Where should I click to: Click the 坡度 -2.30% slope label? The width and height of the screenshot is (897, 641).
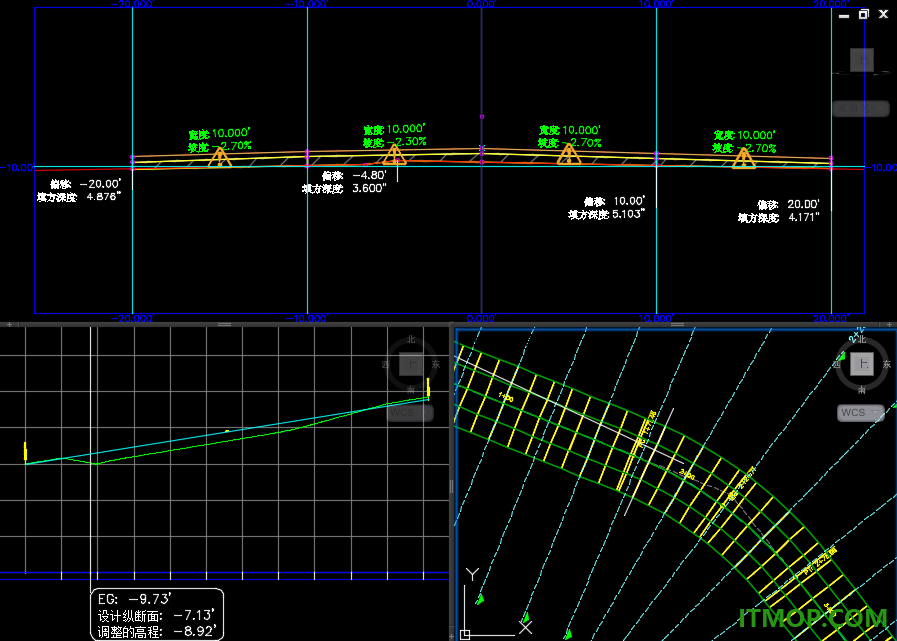point(394,141)
